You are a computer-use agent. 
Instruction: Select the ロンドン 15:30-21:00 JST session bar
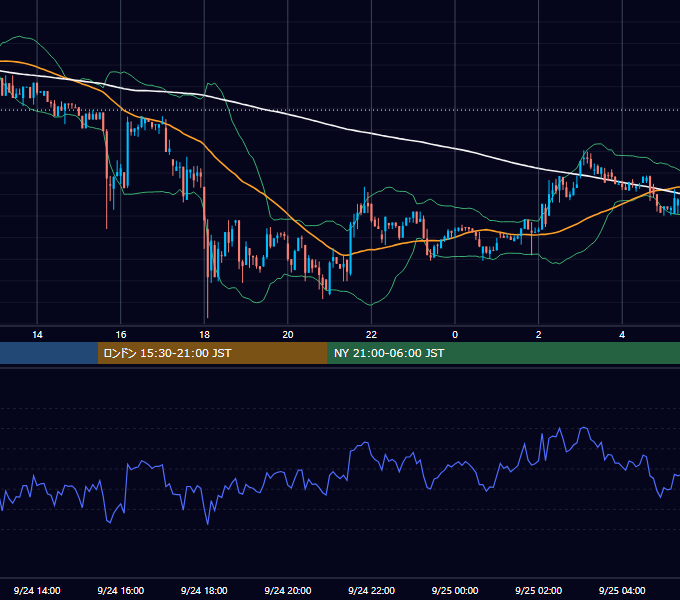tap(212, 353)
